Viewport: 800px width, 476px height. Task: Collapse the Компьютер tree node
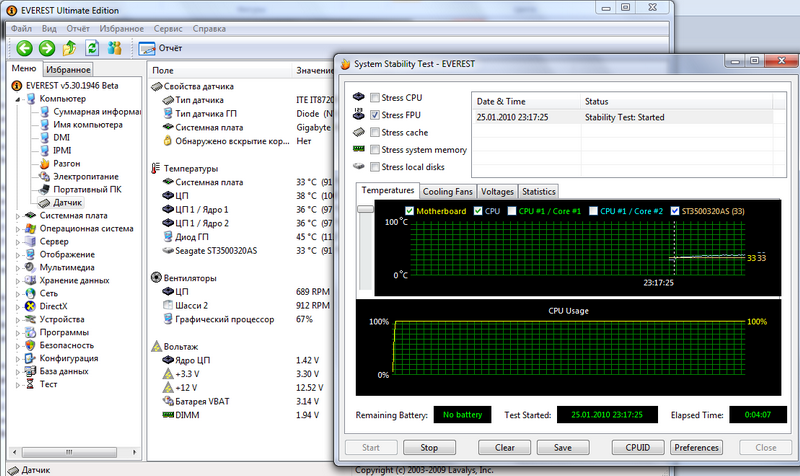18,99
